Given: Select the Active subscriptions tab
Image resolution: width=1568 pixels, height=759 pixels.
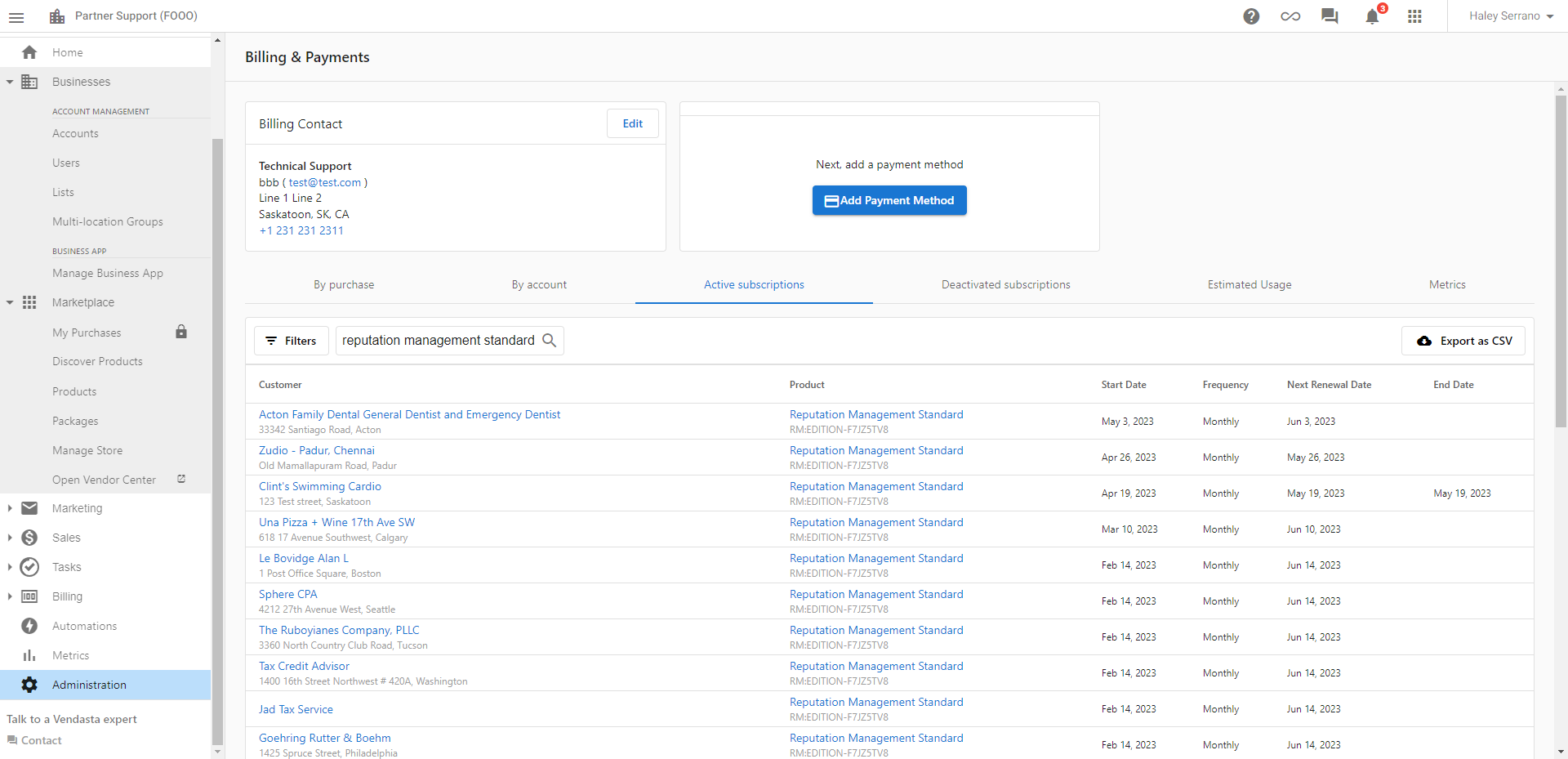Looking at the screenshot, I should point(754,284).
